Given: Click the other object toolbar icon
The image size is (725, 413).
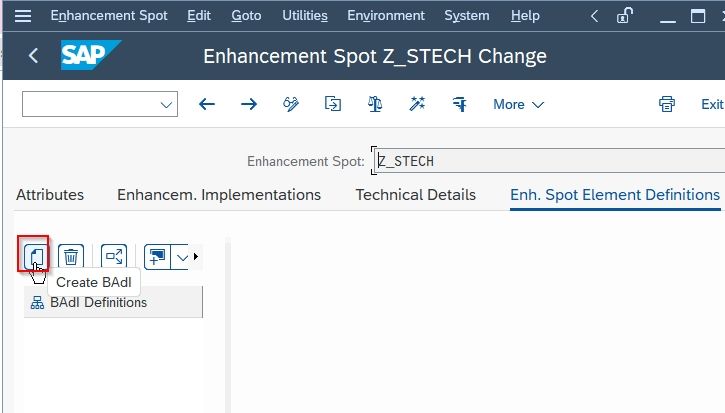Looking at the screenshot, I should click(x=332, y=104).
